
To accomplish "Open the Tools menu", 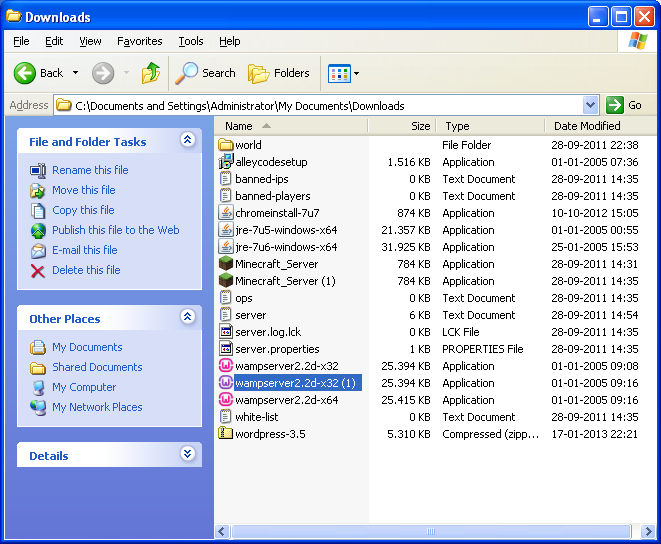I will click(x=191, y=41).
